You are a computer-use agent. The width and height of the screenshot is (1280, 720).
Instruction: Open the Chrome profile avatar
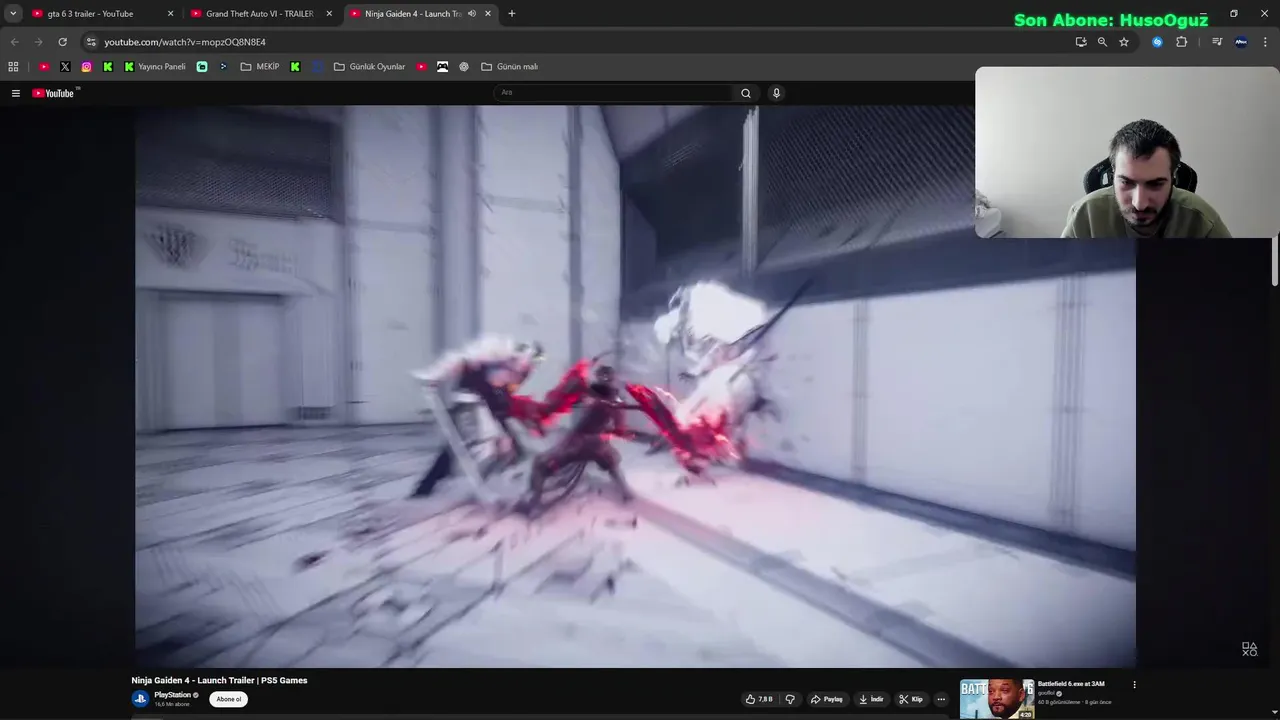1241,42
